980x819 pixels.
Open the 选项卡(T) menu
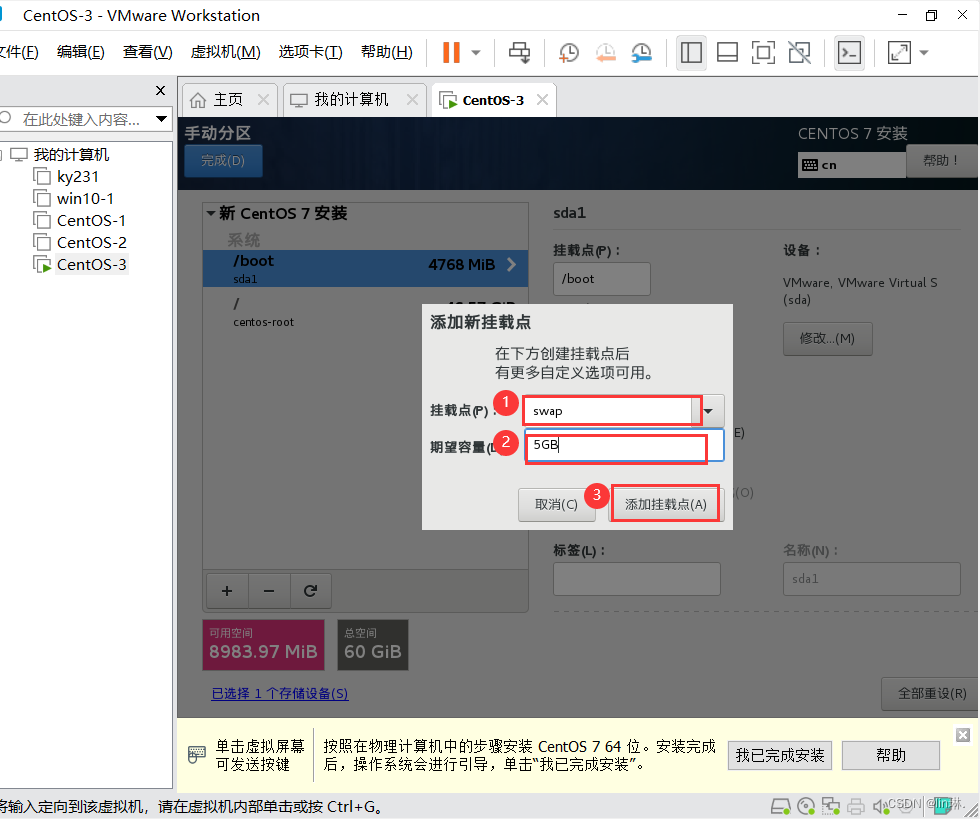point(311,52)
